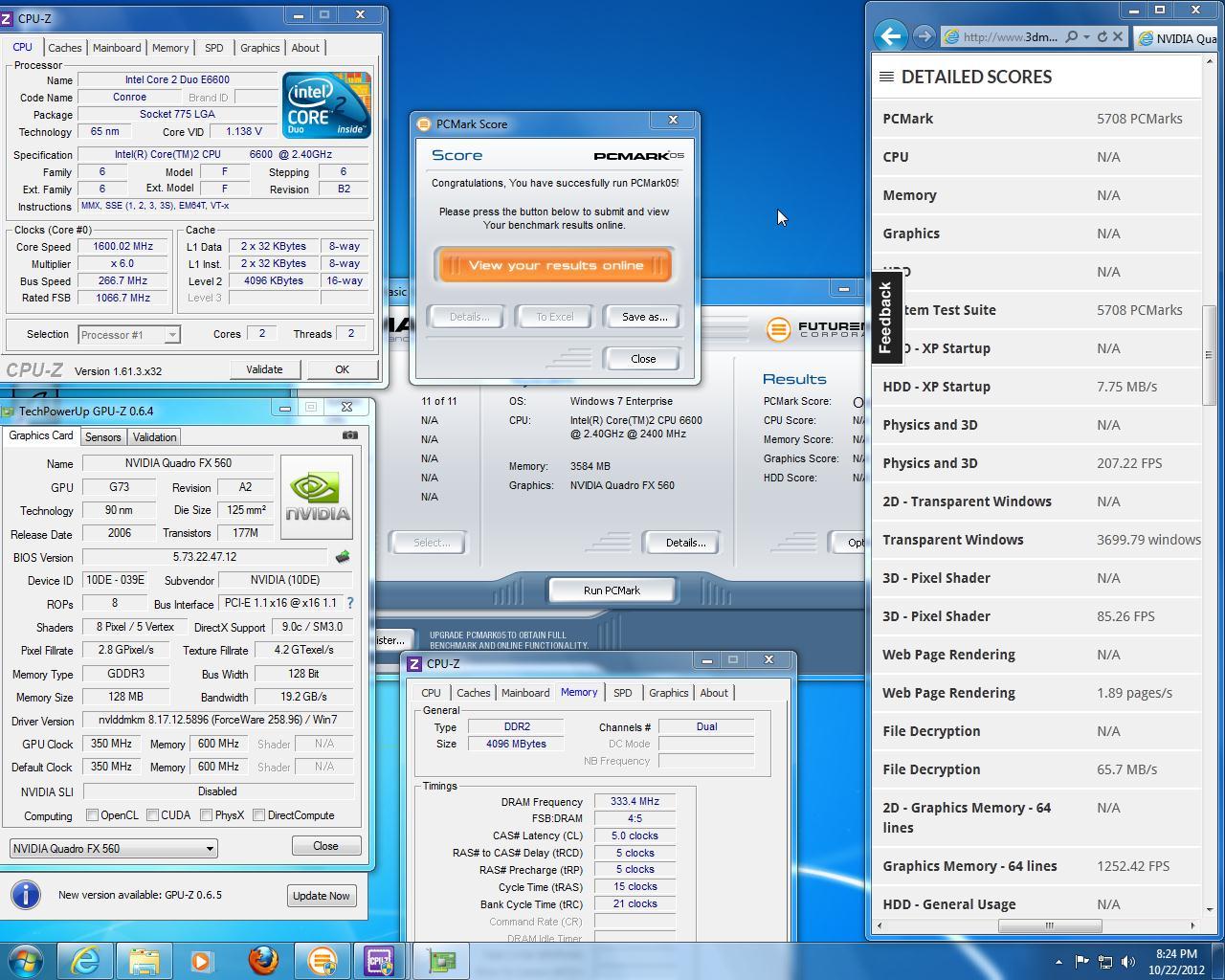The width and height of the screenshot is (1225, 980).
Task: Switch to the PCMark taskbar button
Action: coord(323,961)
